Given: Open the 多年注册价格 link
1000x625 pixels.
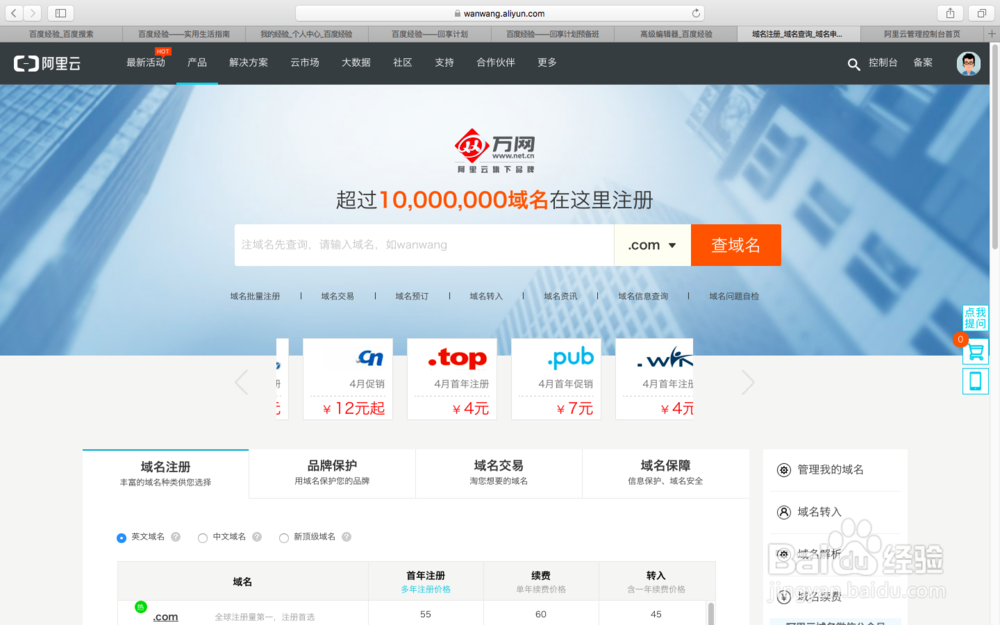Looking at the screenshot, I should [425, 589].
